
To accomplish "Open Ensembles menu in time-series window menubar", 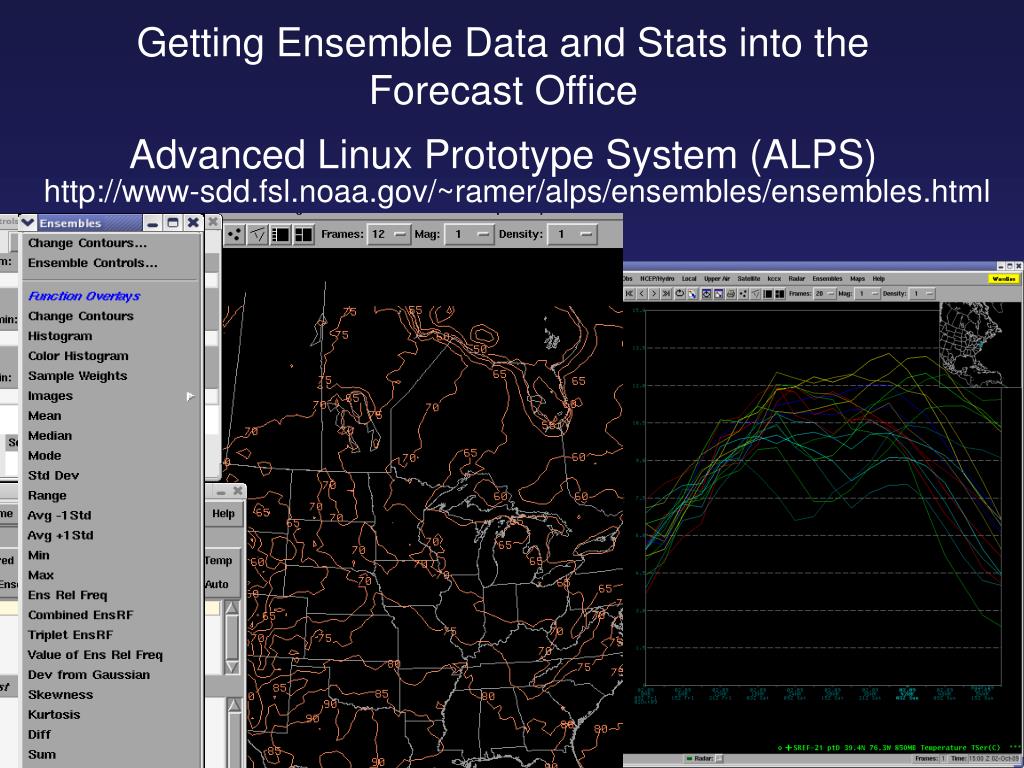I will (827, 279).
